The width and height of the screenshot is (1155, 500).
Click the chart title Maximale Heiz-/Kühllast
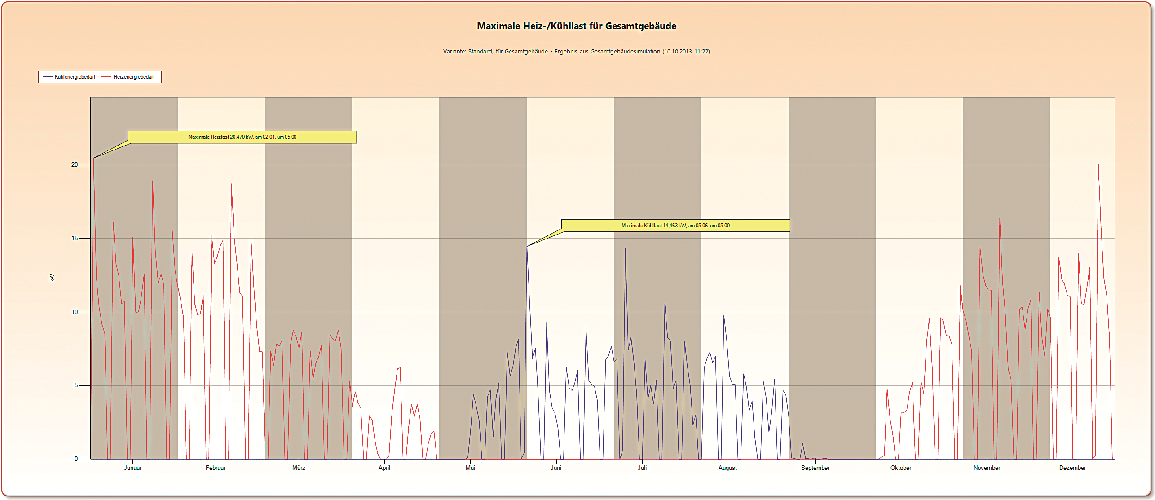pos(578,26)
